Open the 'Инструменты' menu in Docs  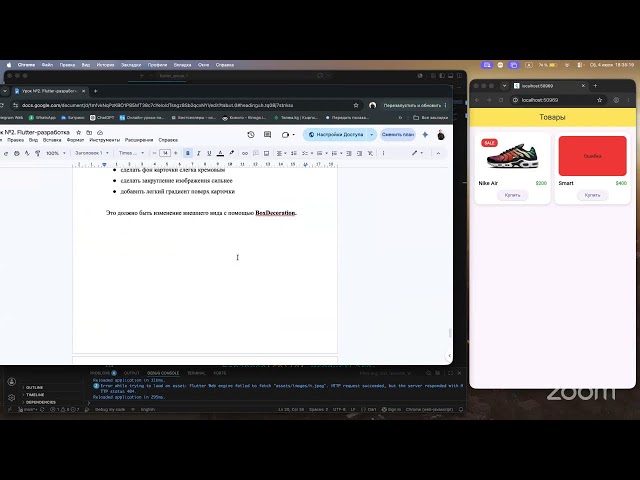click(x=104, y=140)
